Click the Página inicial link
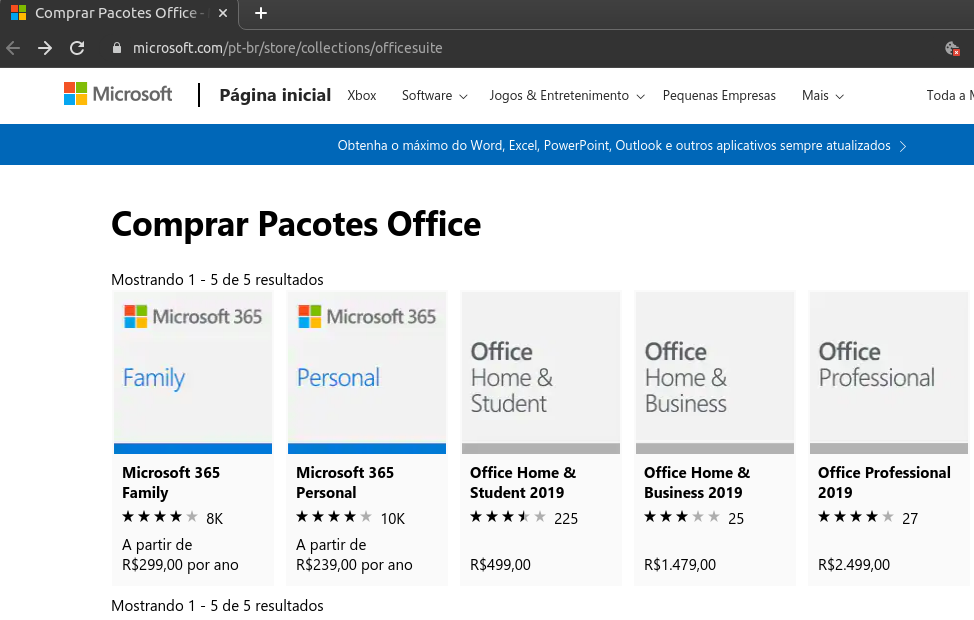This screenshot has width=974, height=620. (x=275, y=96)
